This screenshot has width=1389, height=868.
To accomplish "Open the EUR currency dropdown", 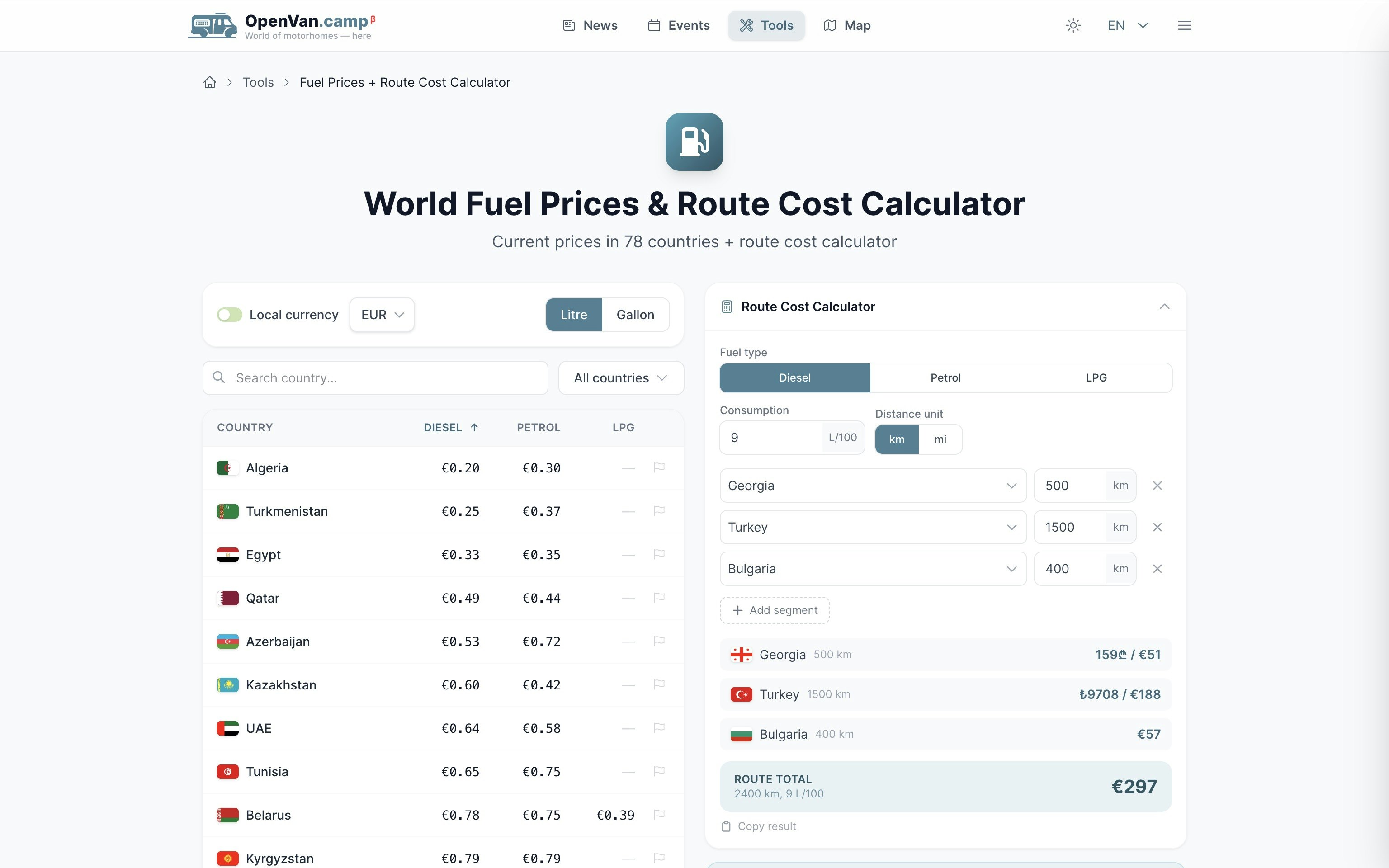I will click(382, 315).
